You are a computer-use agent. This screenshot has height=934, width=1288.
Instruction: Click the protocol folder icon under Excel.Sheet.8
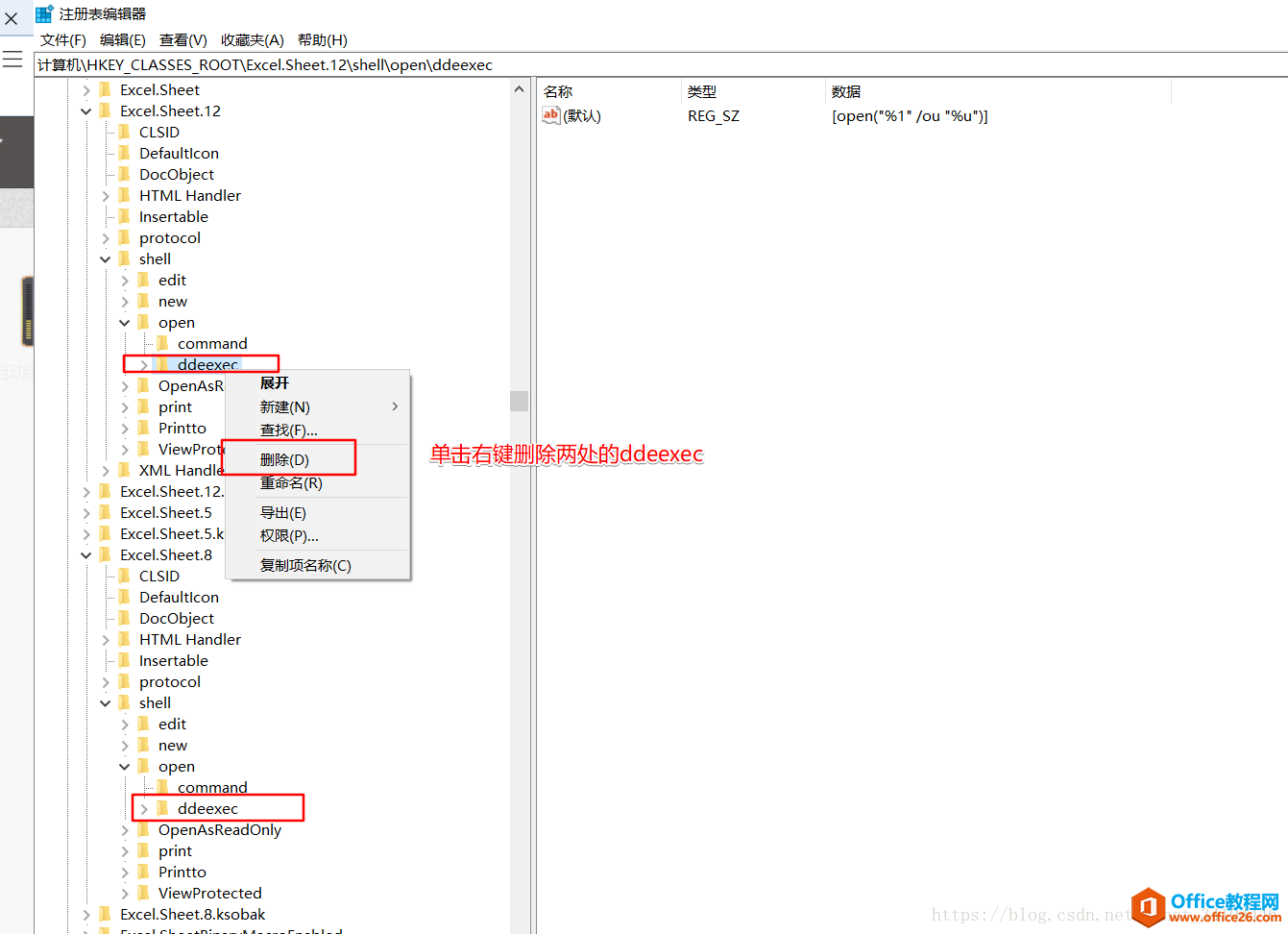[x=123, y=681]
